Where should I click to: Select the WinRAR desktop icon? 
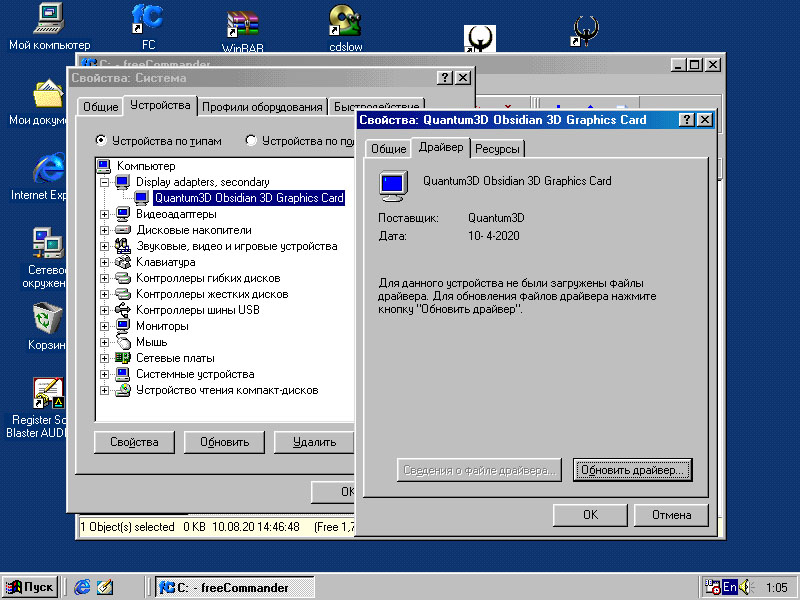pyautogui.click(x=242, y=24)
